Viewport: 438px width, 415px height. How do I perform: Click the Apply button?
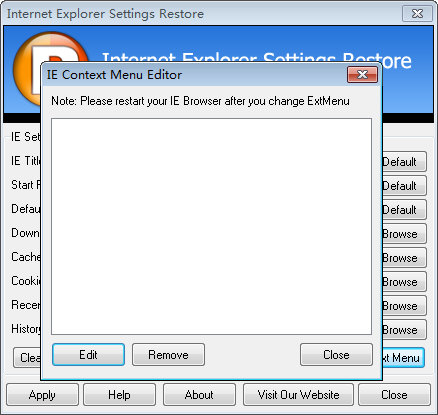click(42, 395)
